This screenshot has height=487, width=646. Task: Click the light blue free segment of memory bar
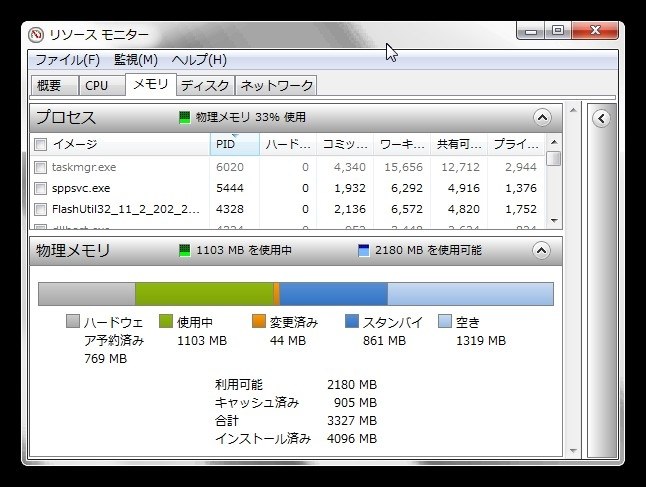pyautogui.click(x=470, y=294)
